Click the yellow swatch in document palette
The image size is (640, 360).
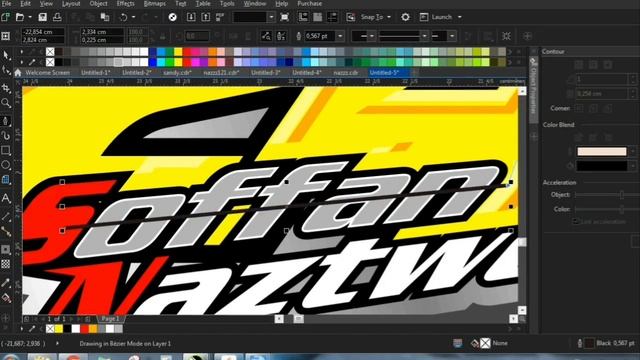(x=59, y=329)
